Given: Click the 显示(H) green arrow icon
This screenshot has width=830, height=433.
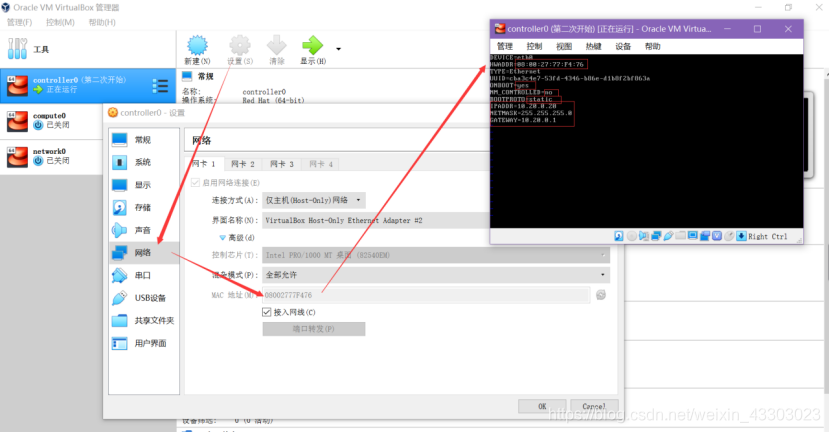Looking at the screenshot, I should click(313, 50).
